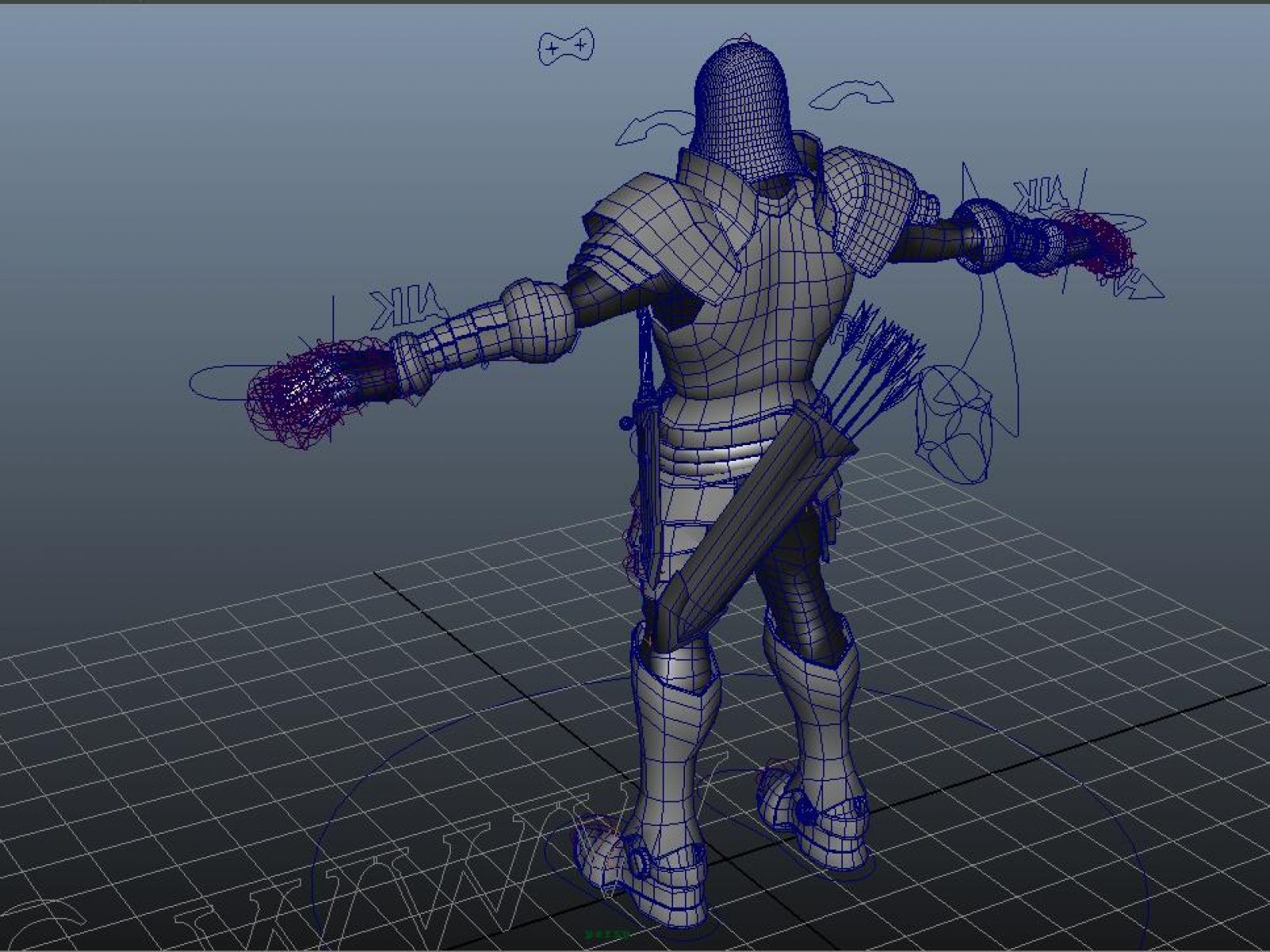Screen dimensions: 1270x952
Task: Select the IK label control above the far forearm
Action: (1041, 195)
